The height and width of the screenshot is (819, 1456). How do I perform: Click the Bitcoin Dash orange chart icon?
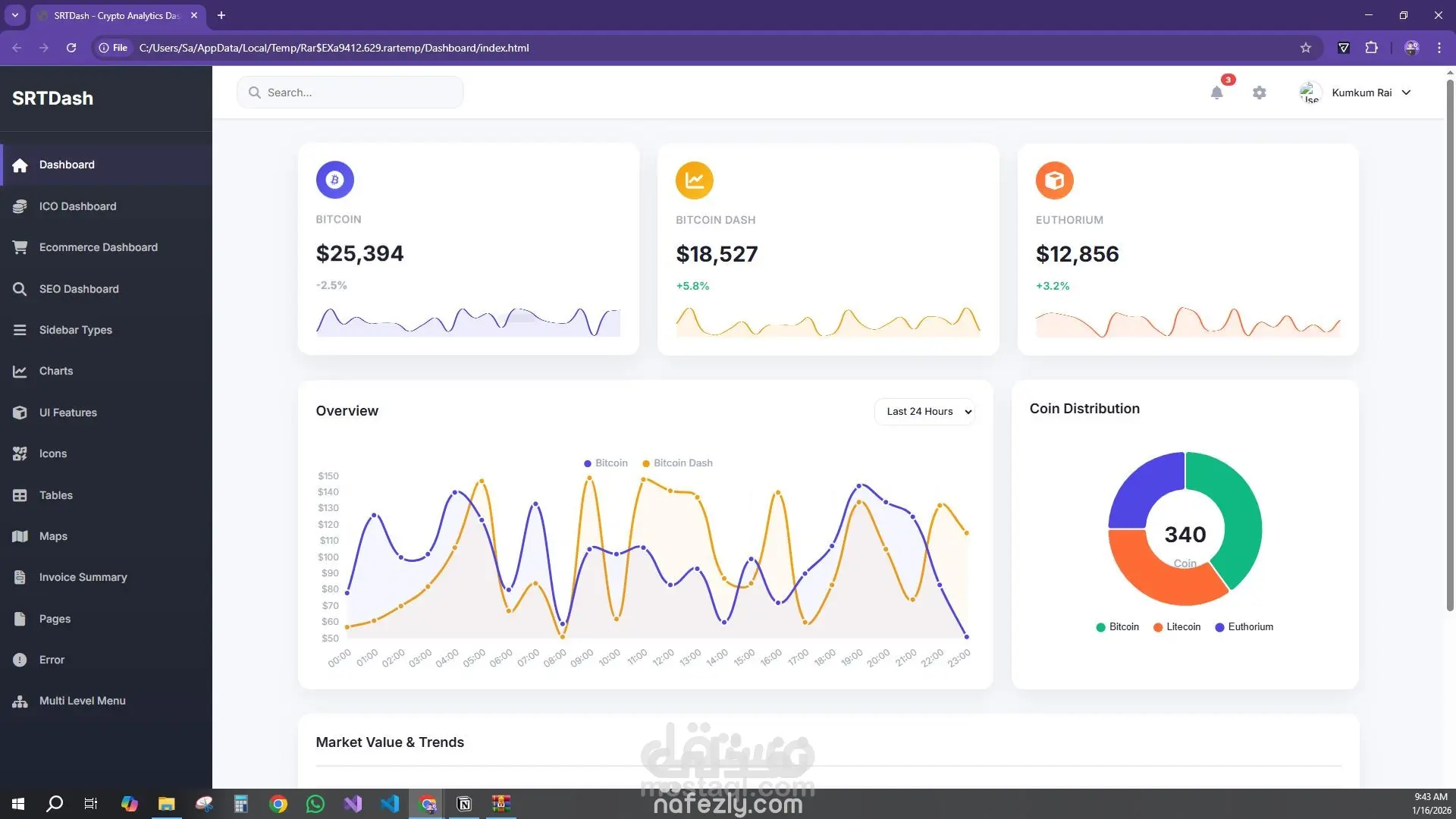click(694, 180)
